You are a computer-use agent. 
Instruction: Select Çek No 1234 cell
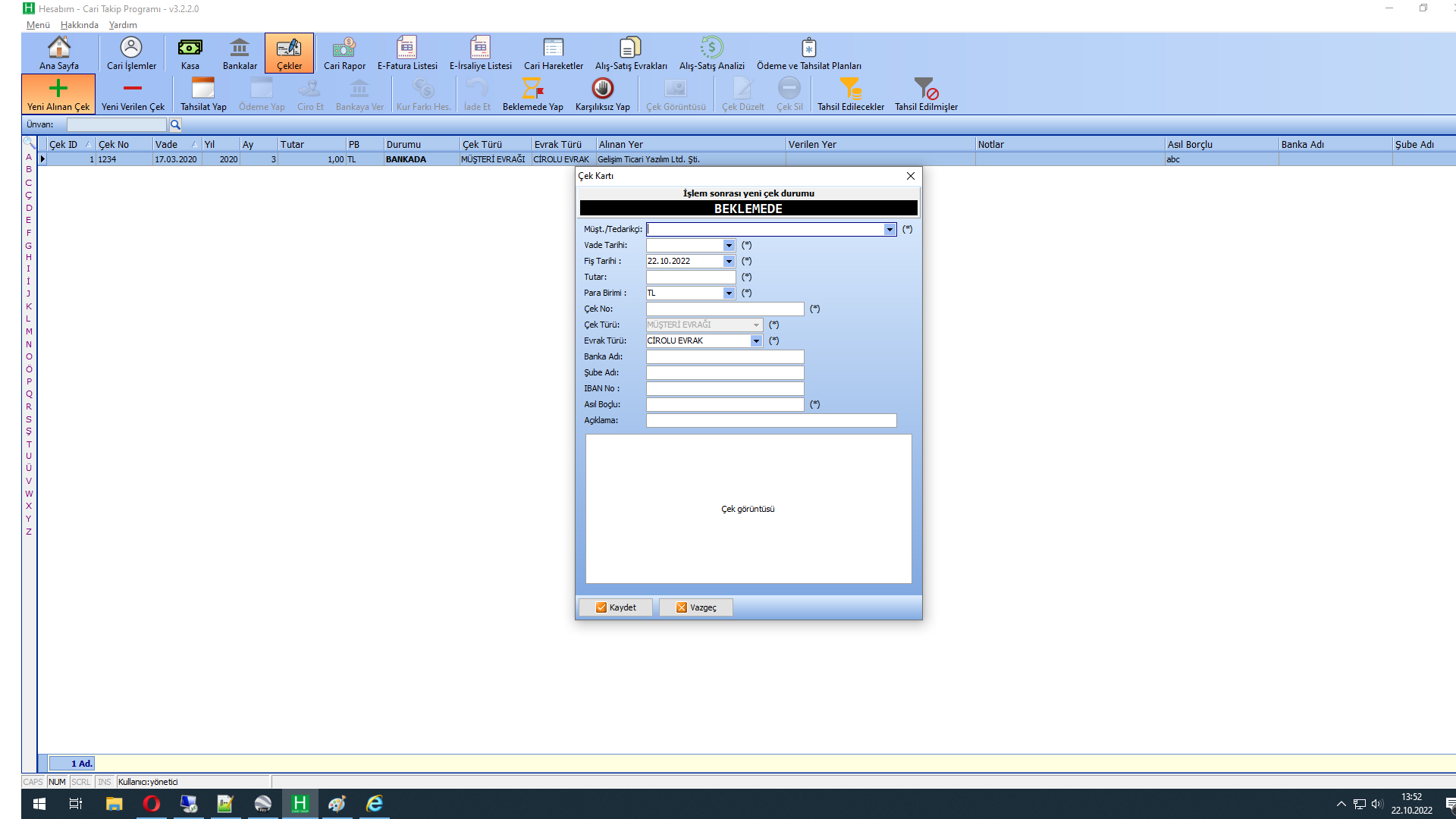click(124, 159)
